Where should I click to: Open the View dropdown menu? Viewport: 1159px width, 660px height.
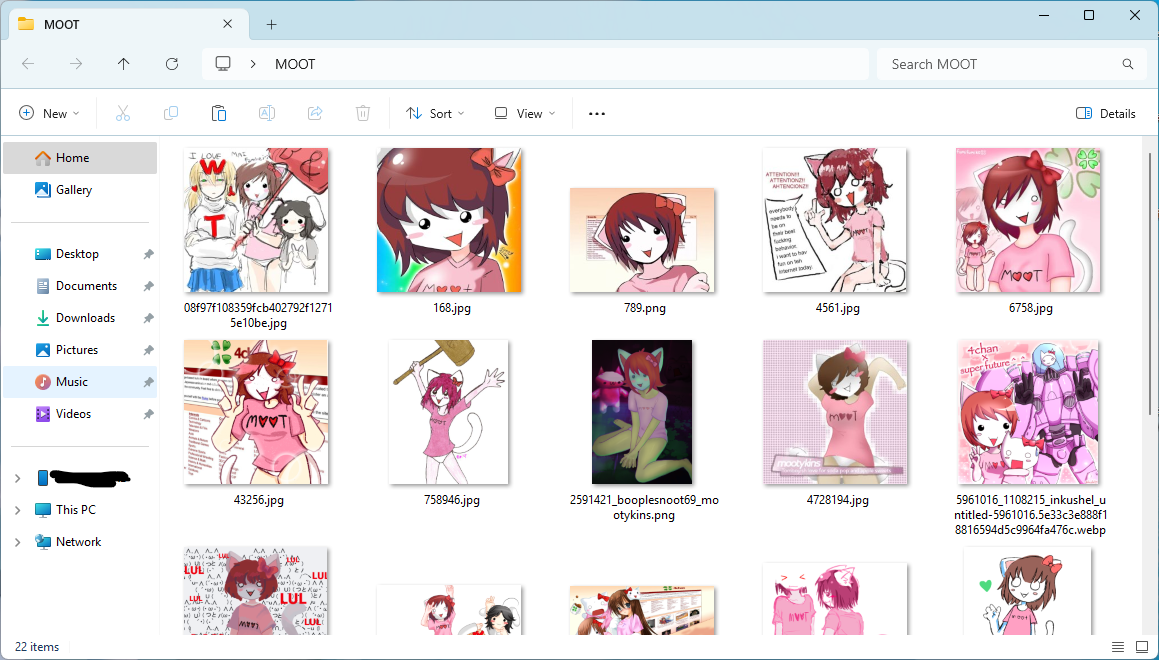coord(524,113)
